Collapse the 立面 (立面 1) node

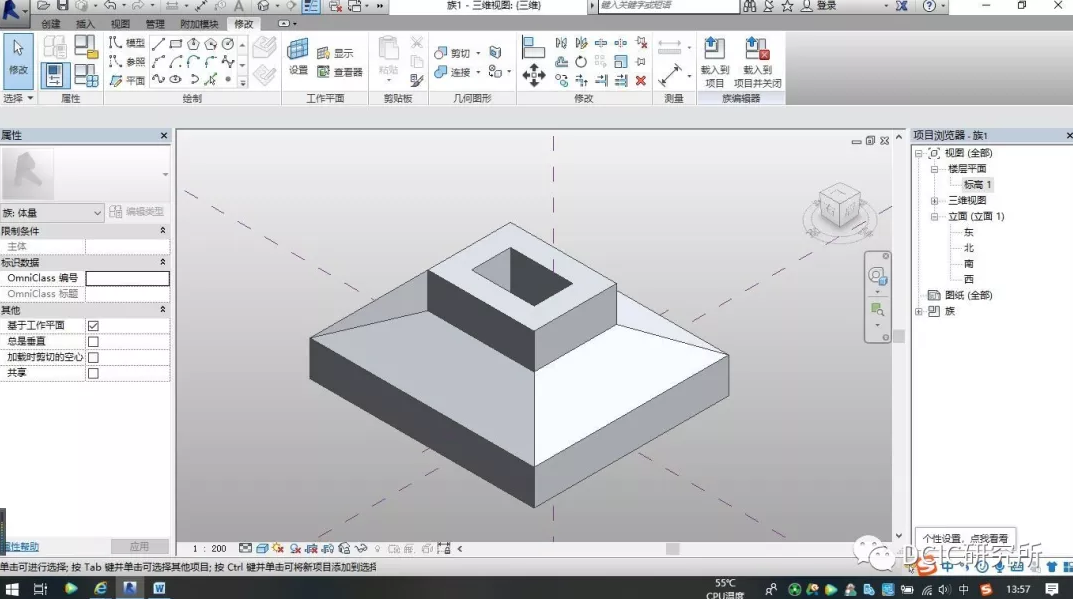point(934,216)
